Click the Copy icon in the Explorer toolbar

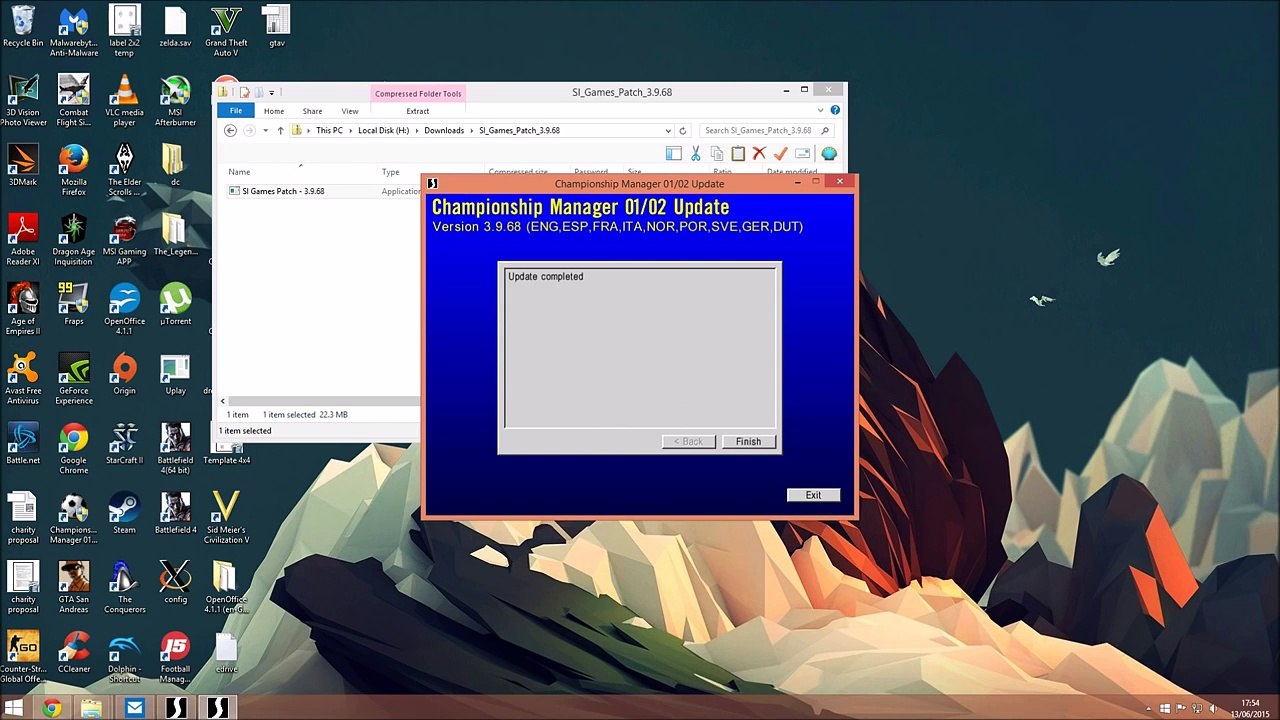(717, 153)
